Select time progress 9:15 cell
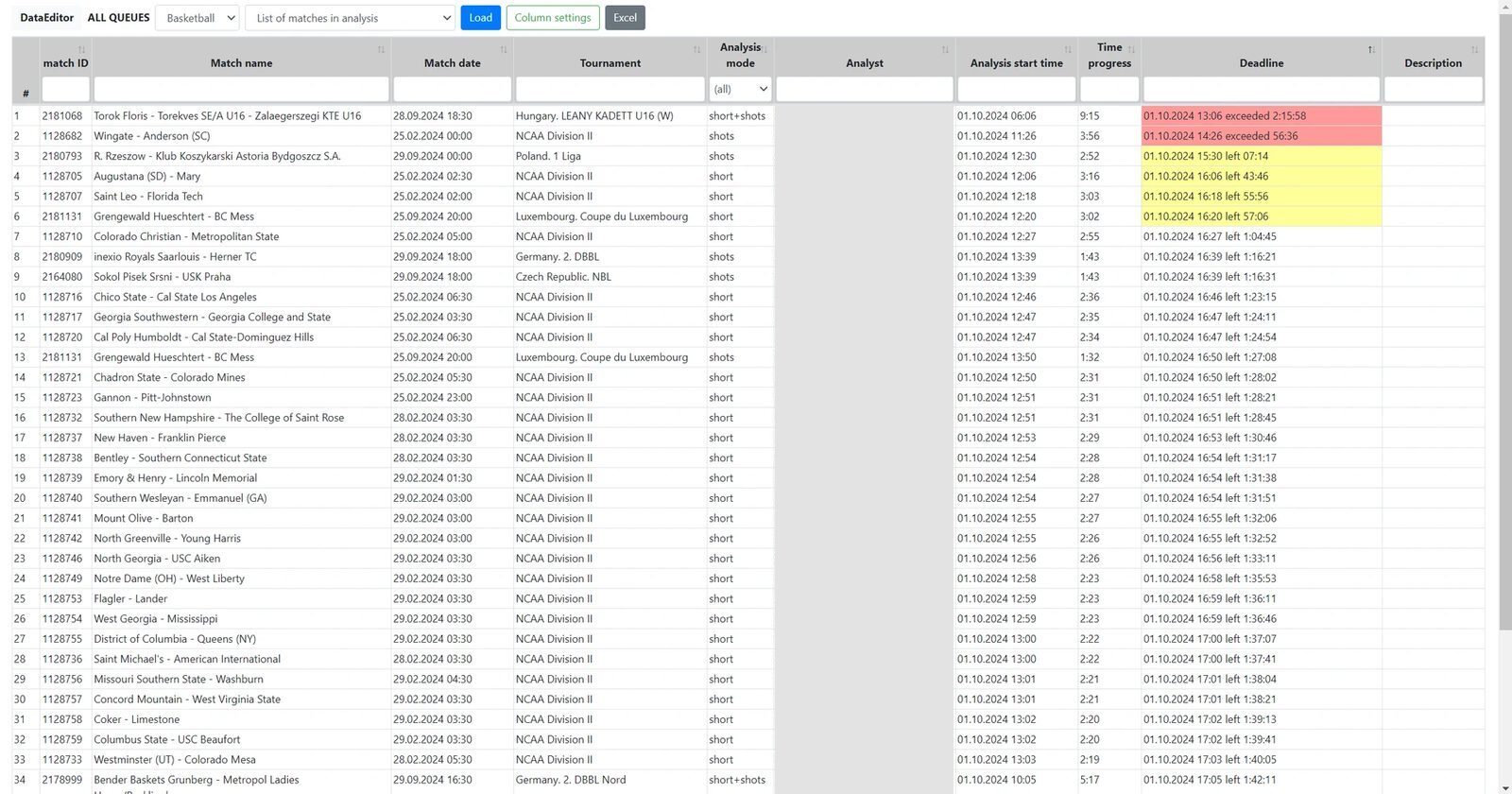 point(1109,115)
